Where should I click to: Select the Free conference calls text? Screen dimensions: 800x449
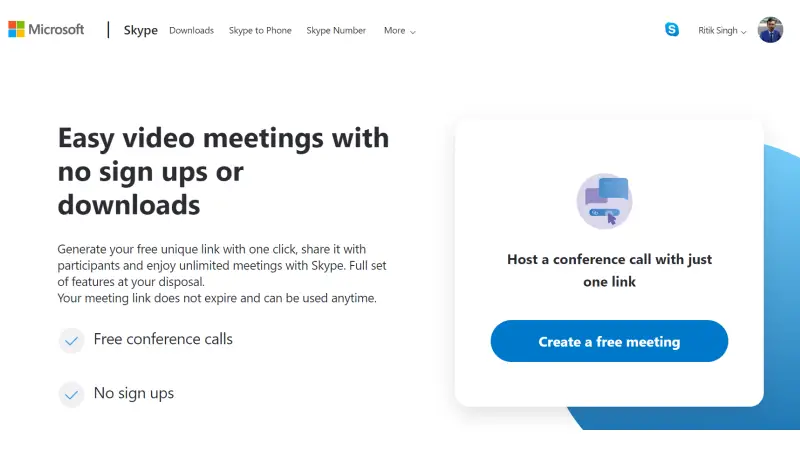click(163, 339)
